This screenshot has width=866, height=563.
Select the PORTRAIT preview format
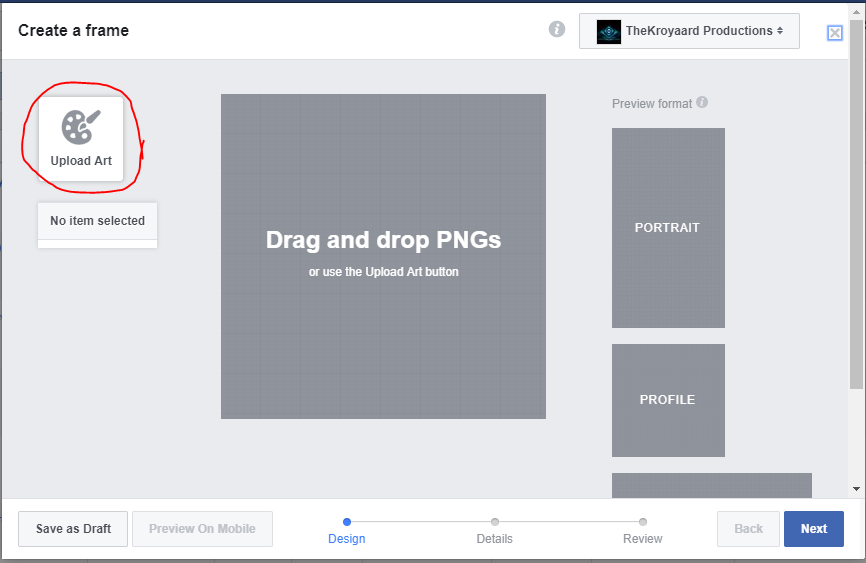click(668, 228)
